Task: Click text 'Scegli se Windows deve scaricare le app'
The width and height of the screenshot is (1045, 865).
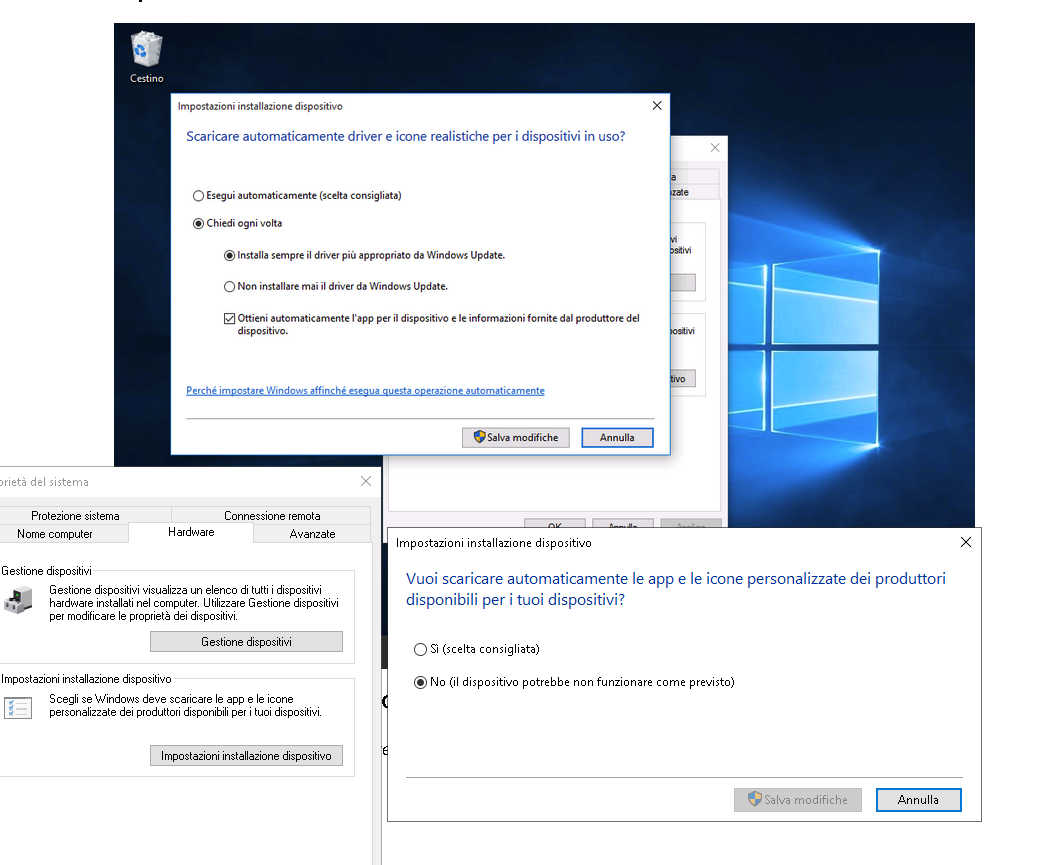Action: 186,705
